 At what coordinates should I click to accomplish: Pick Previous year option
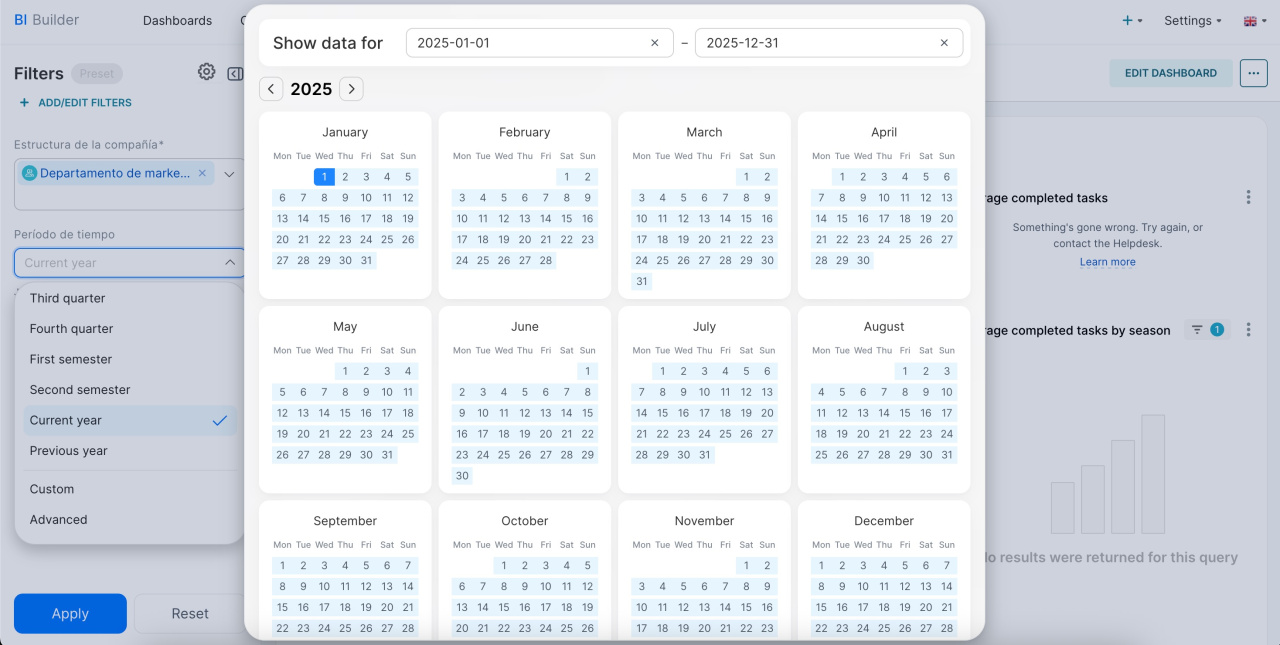click(x=130, y=451)
